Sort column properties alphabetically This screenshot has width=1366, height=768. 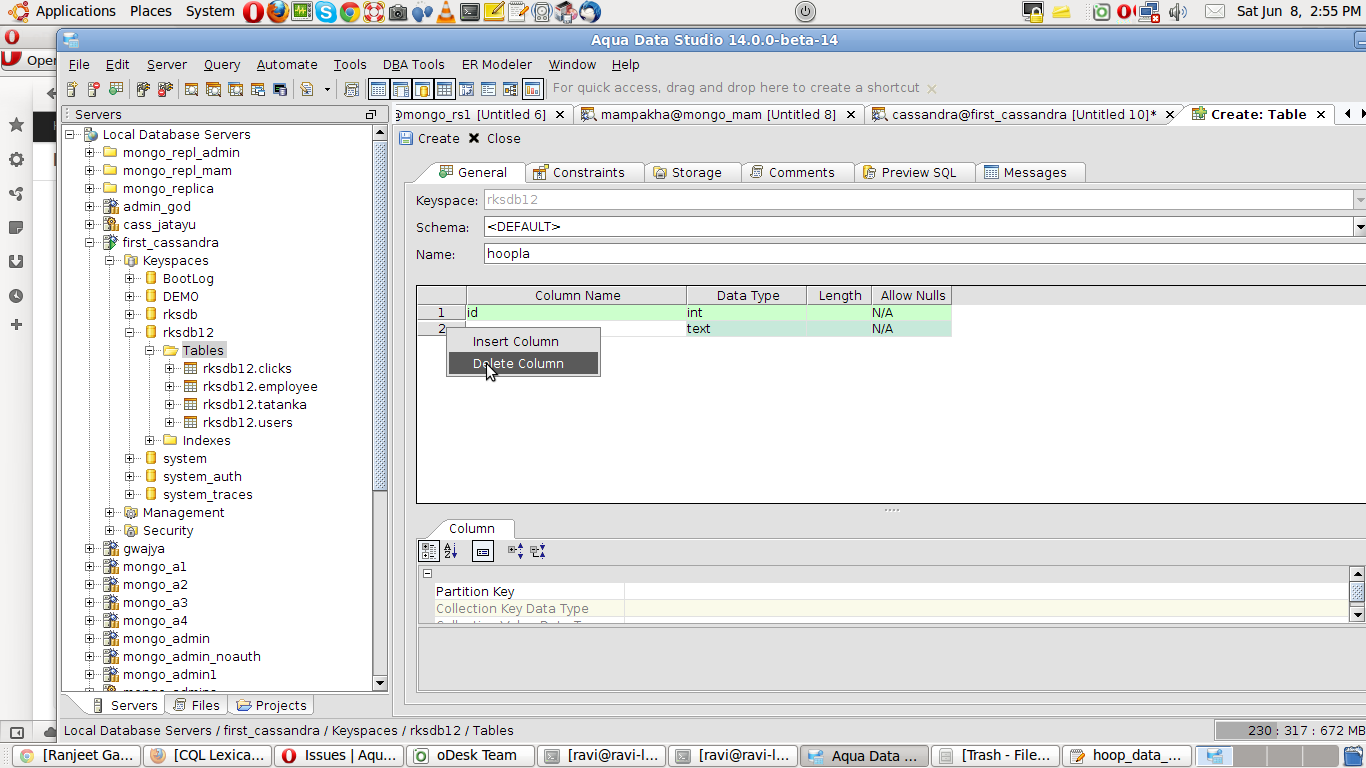pos(451,551)
